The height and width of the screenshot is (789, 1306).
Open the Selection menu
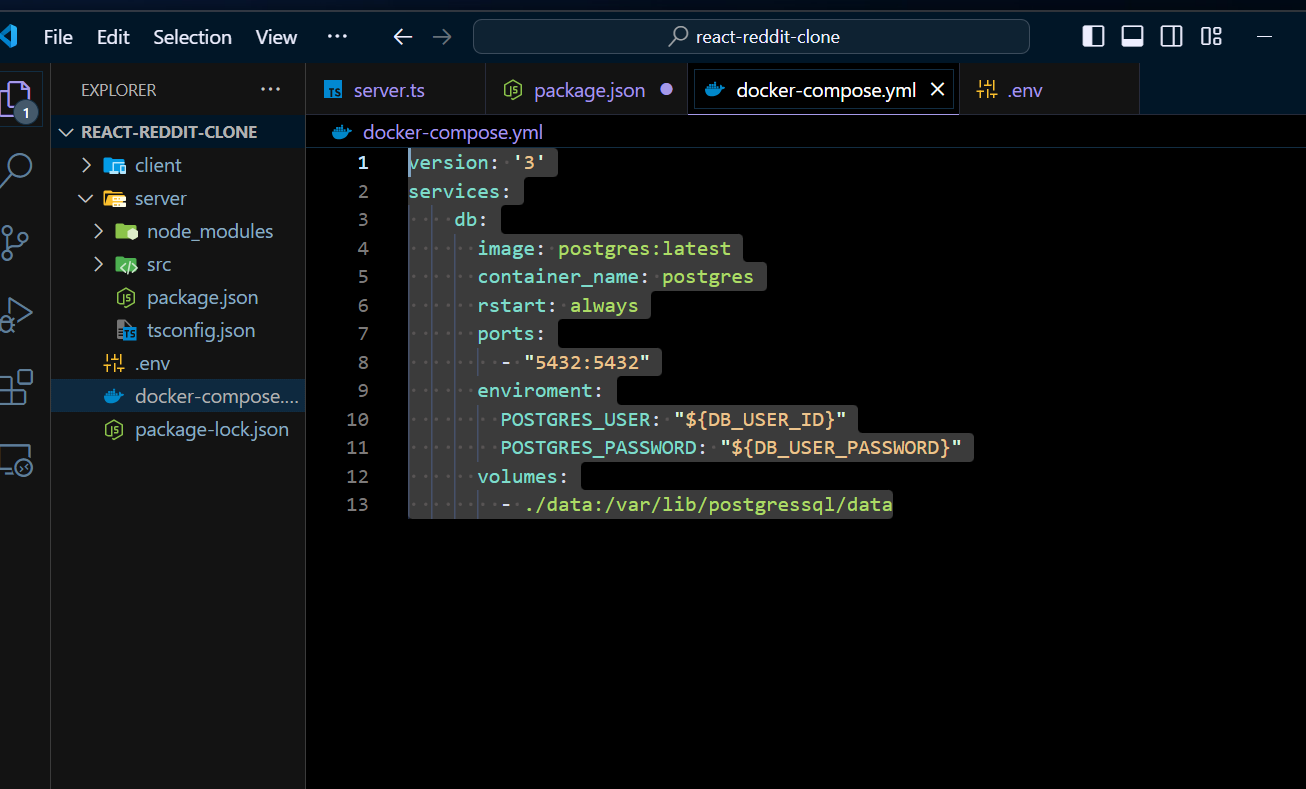(192, 37)
